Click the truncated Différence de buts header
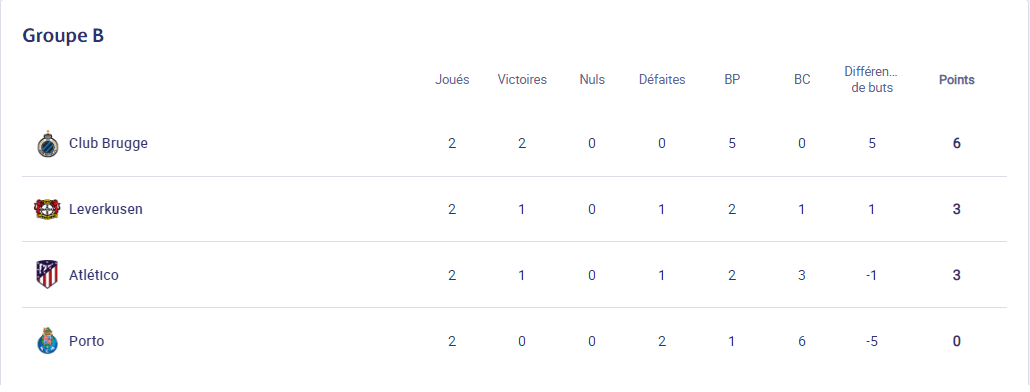The image size is (1030, 392). coord(872,79)
